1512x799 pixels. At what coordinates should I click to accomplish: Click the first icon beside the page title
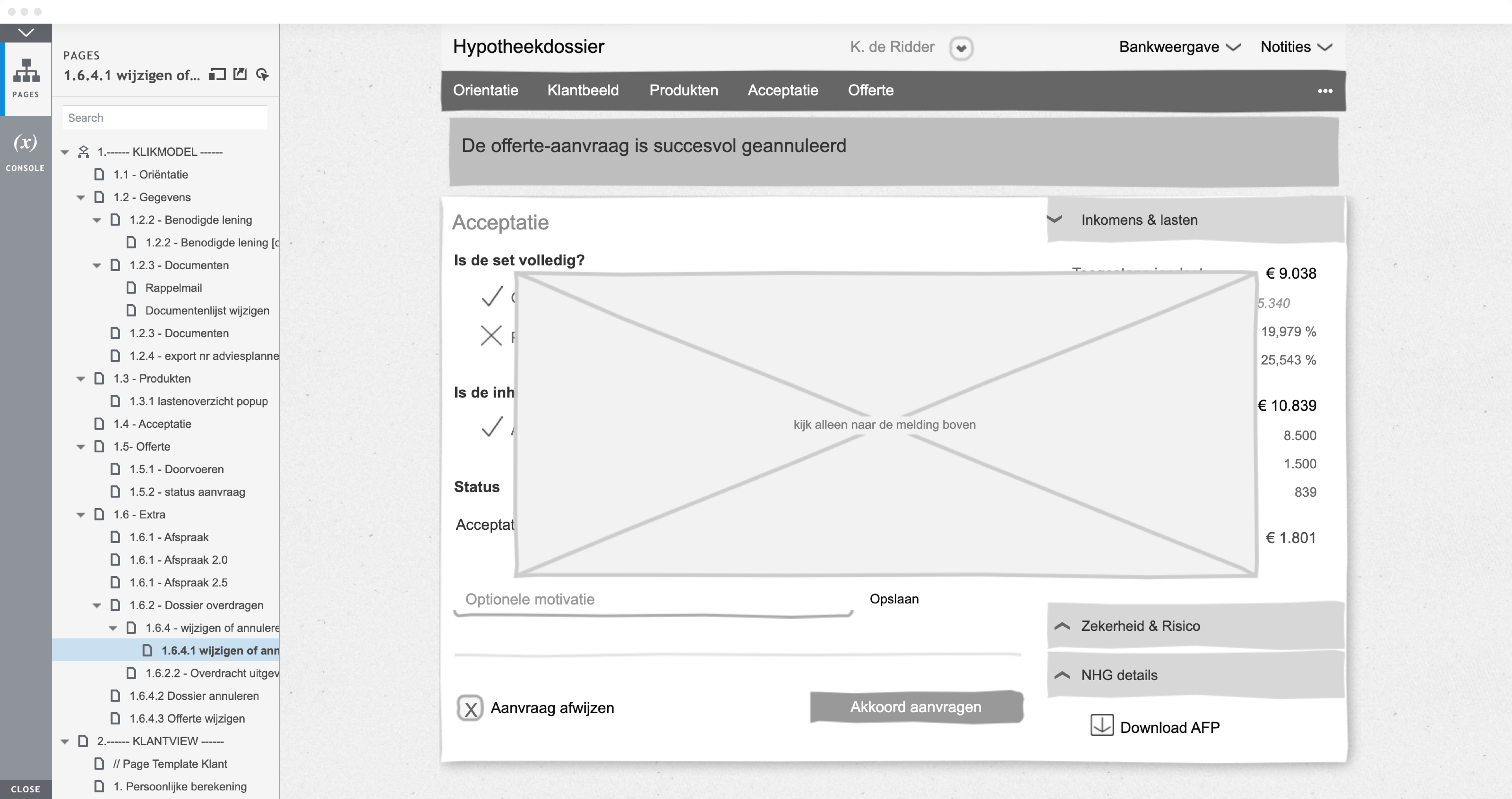pos(217,74)
